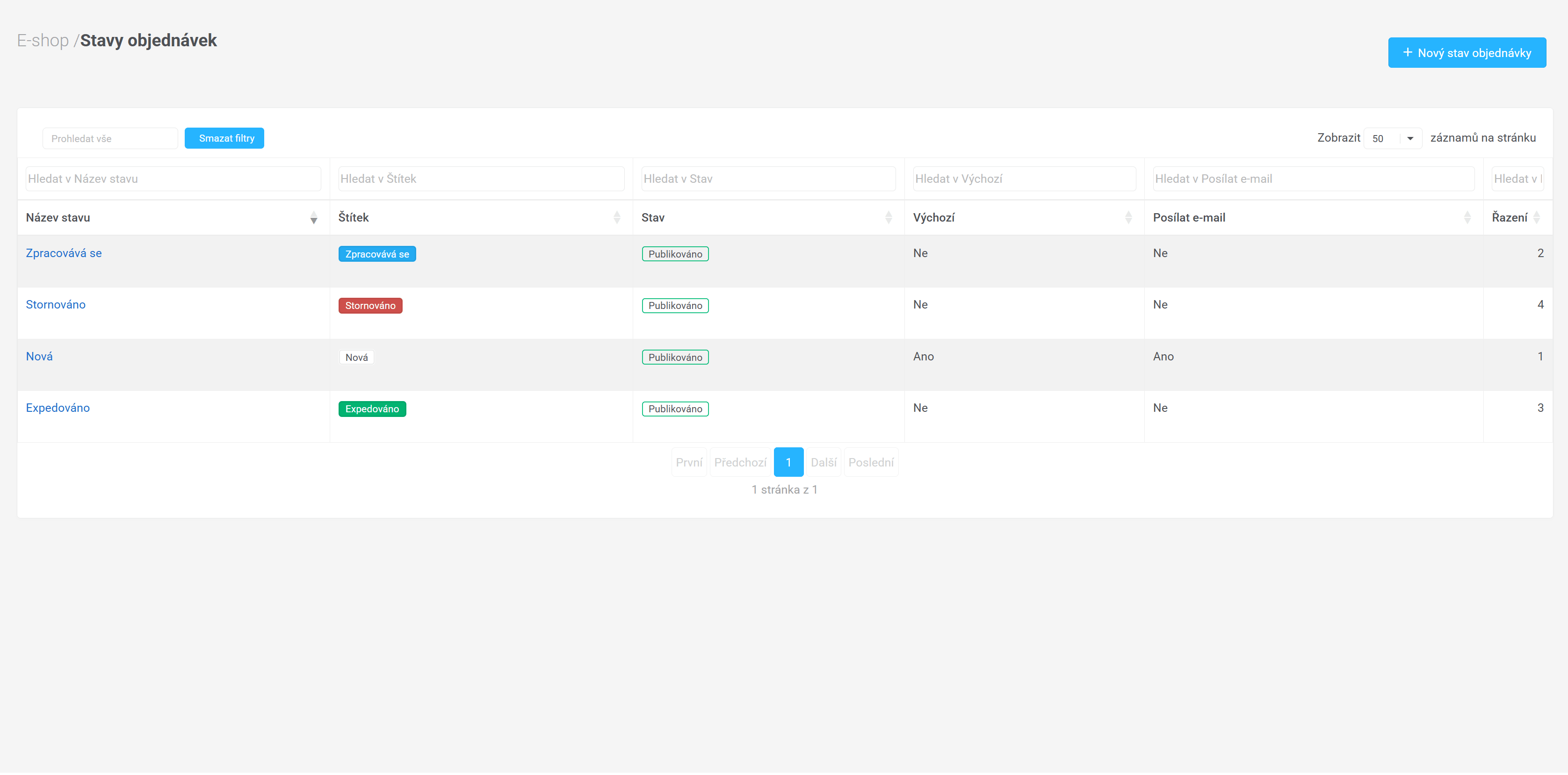Click the Hledat v Štítek filter field
Screen dimensions: 1568x775
[481, 179]
